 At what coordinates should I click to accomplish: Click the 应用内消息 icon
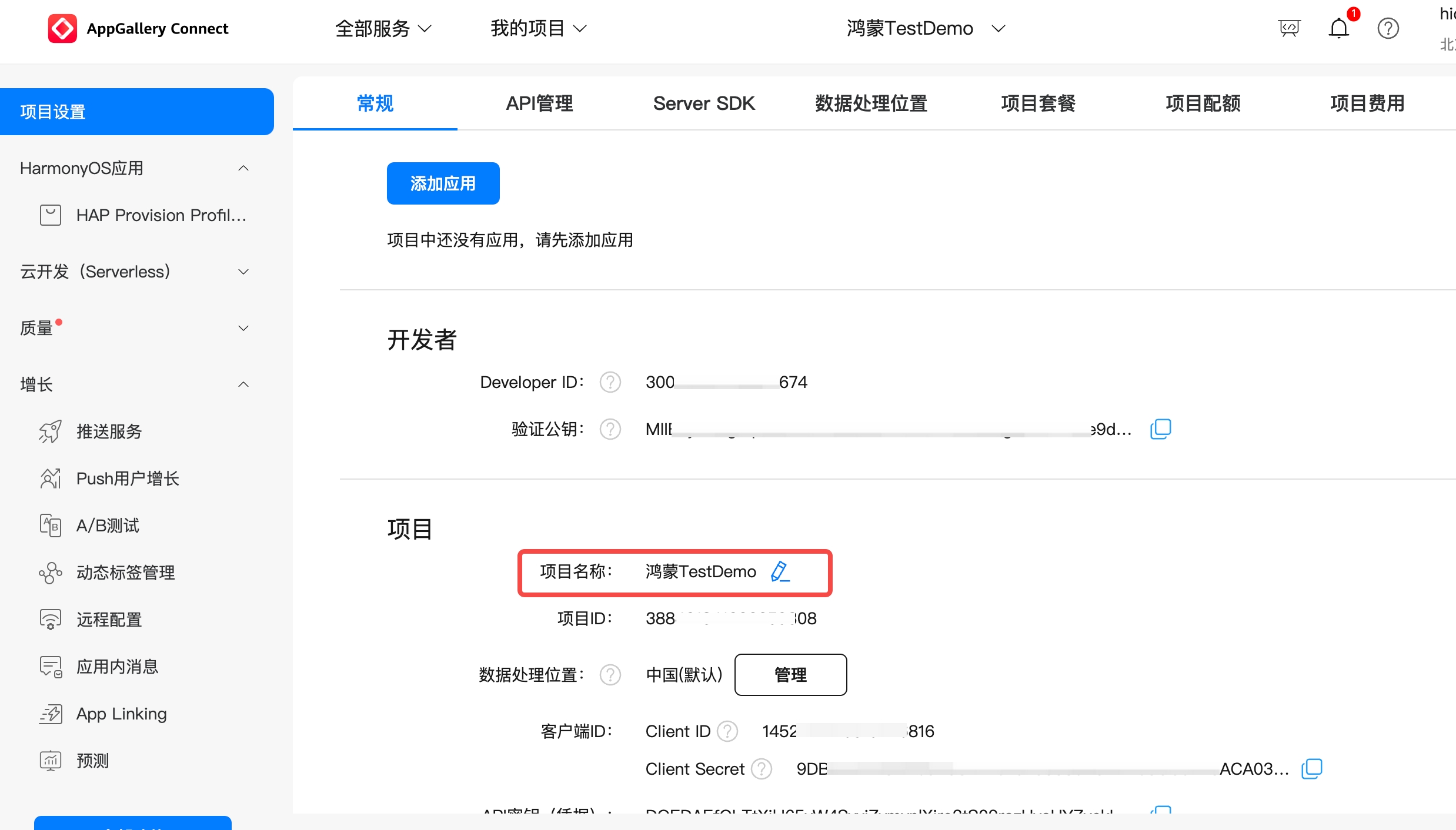51,667
